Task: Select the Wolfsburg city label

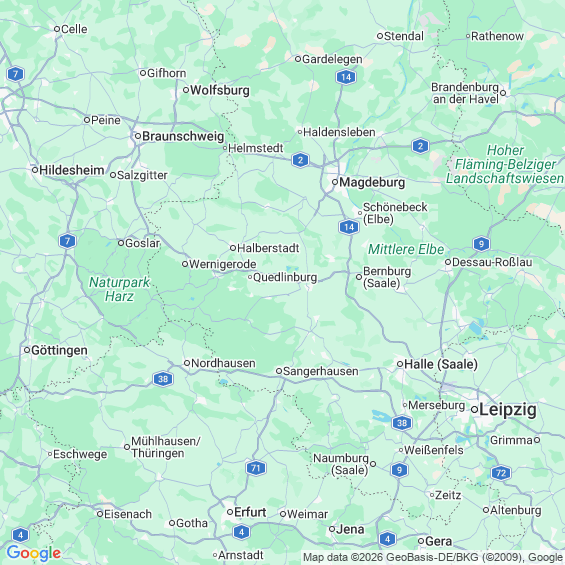Action: click(x=219, y=90)
